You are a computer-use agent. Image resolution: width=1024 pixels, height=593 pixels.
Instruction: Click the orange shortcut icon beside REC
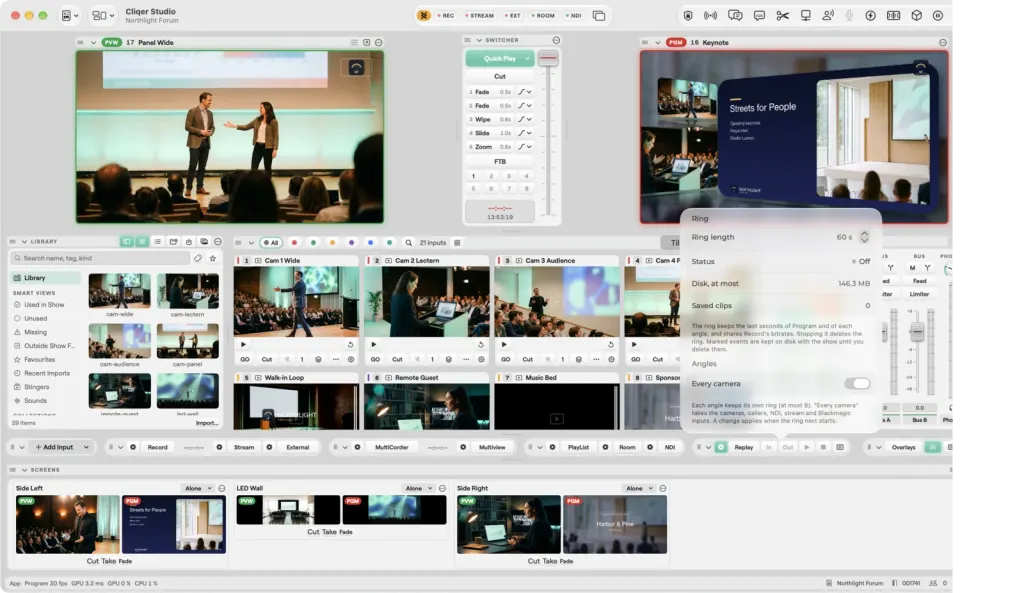424,16
